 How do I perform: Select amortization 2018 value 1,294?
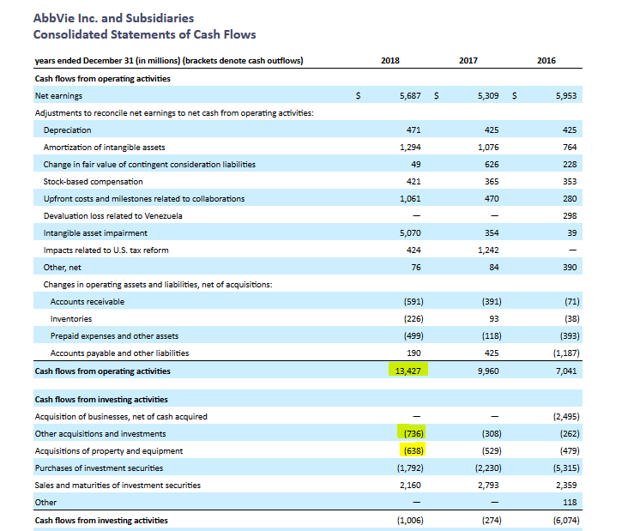point(410,147)
